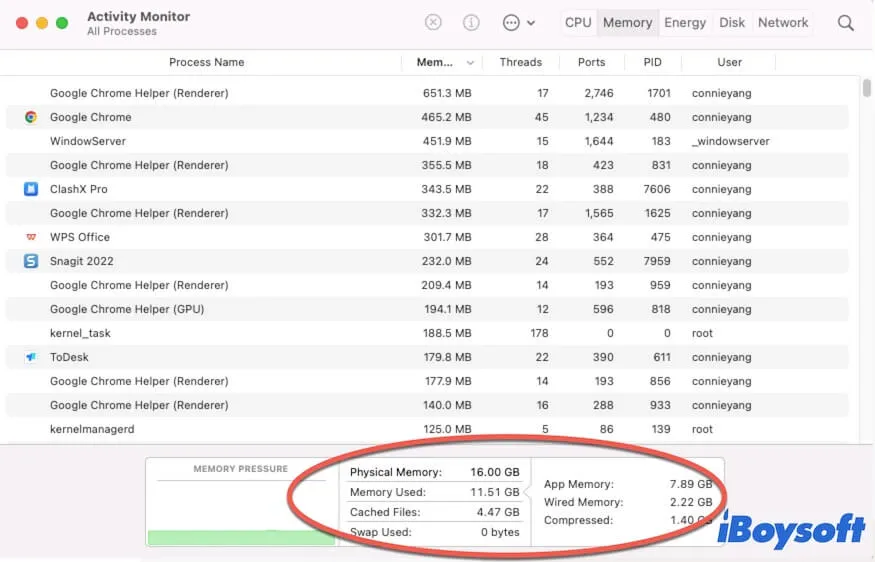Image resolution: width=875 pixels, height=562 pixels.
Task: Open the ellipsis actions menu
Action: pos(518,22)
